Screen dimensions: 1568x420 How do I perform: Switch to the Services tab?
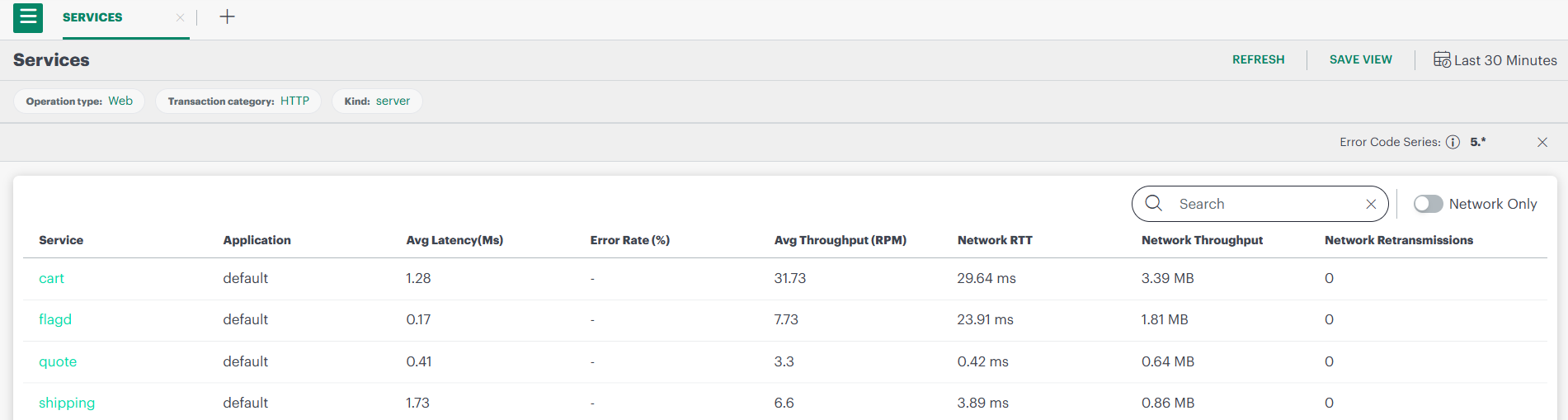(x=92, y=17)
